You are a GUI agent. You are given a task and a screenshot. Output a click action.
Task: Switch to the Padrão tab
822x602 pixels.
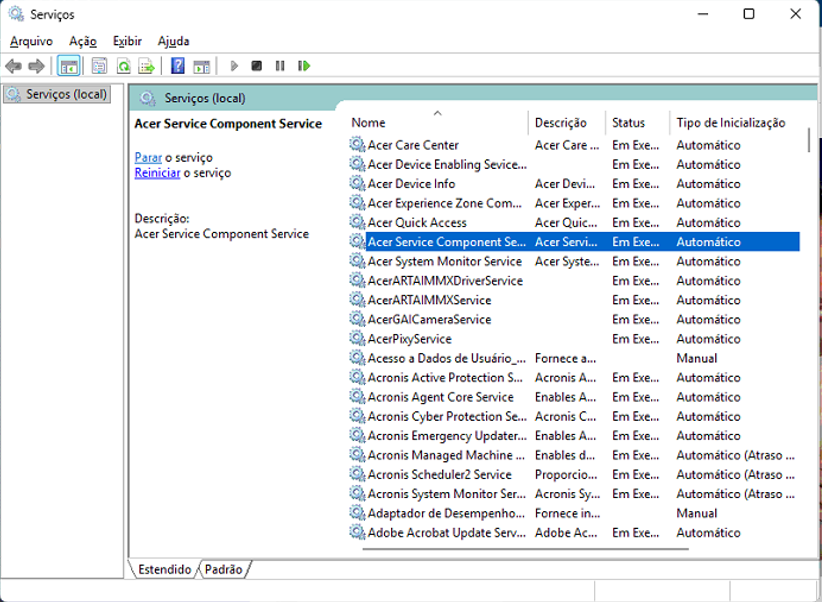224,569
